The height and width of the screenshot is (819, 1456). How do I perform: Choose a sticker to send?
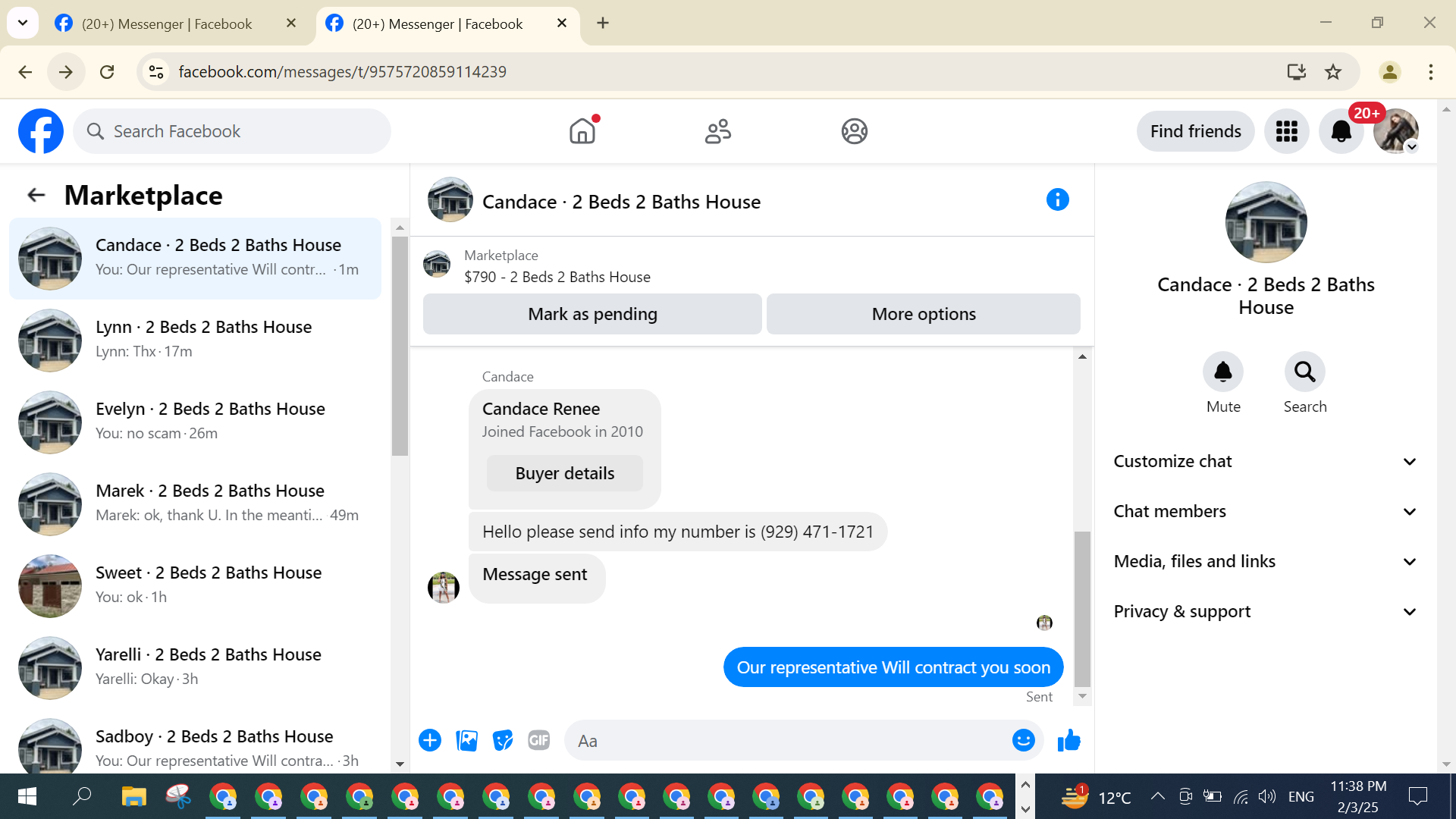point(503,740)
